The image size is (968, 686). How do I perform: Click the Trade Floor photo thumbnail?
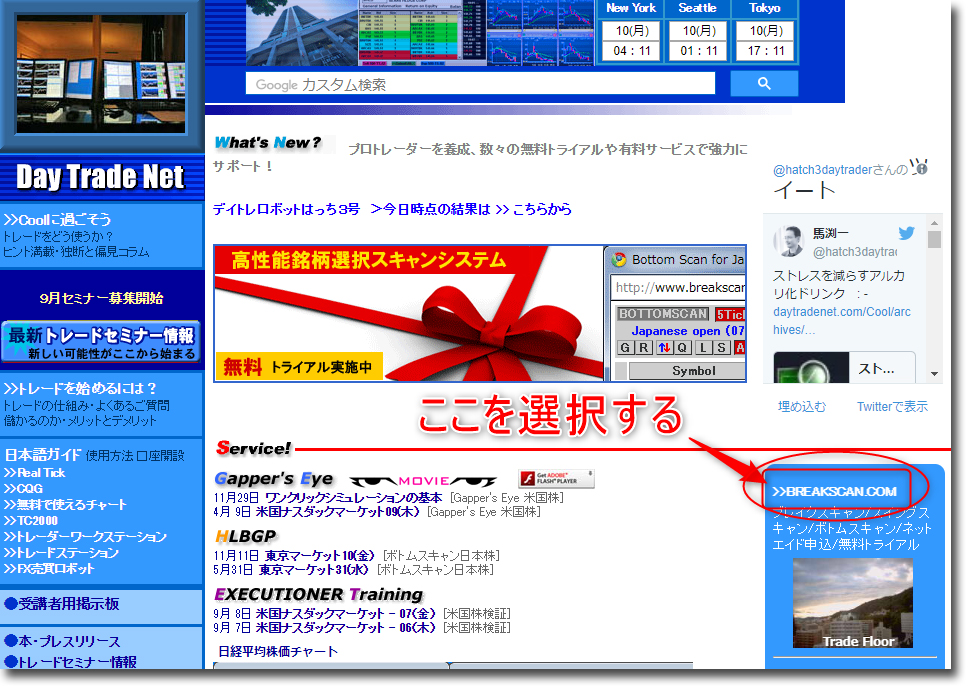click(852, 603)
